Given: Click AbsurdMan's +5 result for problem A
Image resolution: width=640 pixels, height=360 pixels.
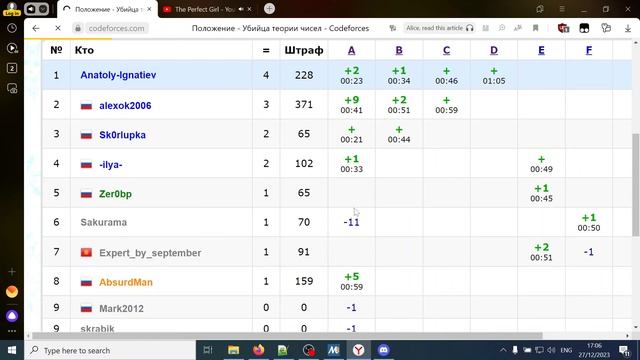Looking at the screenshot, I should coord(351,277).
